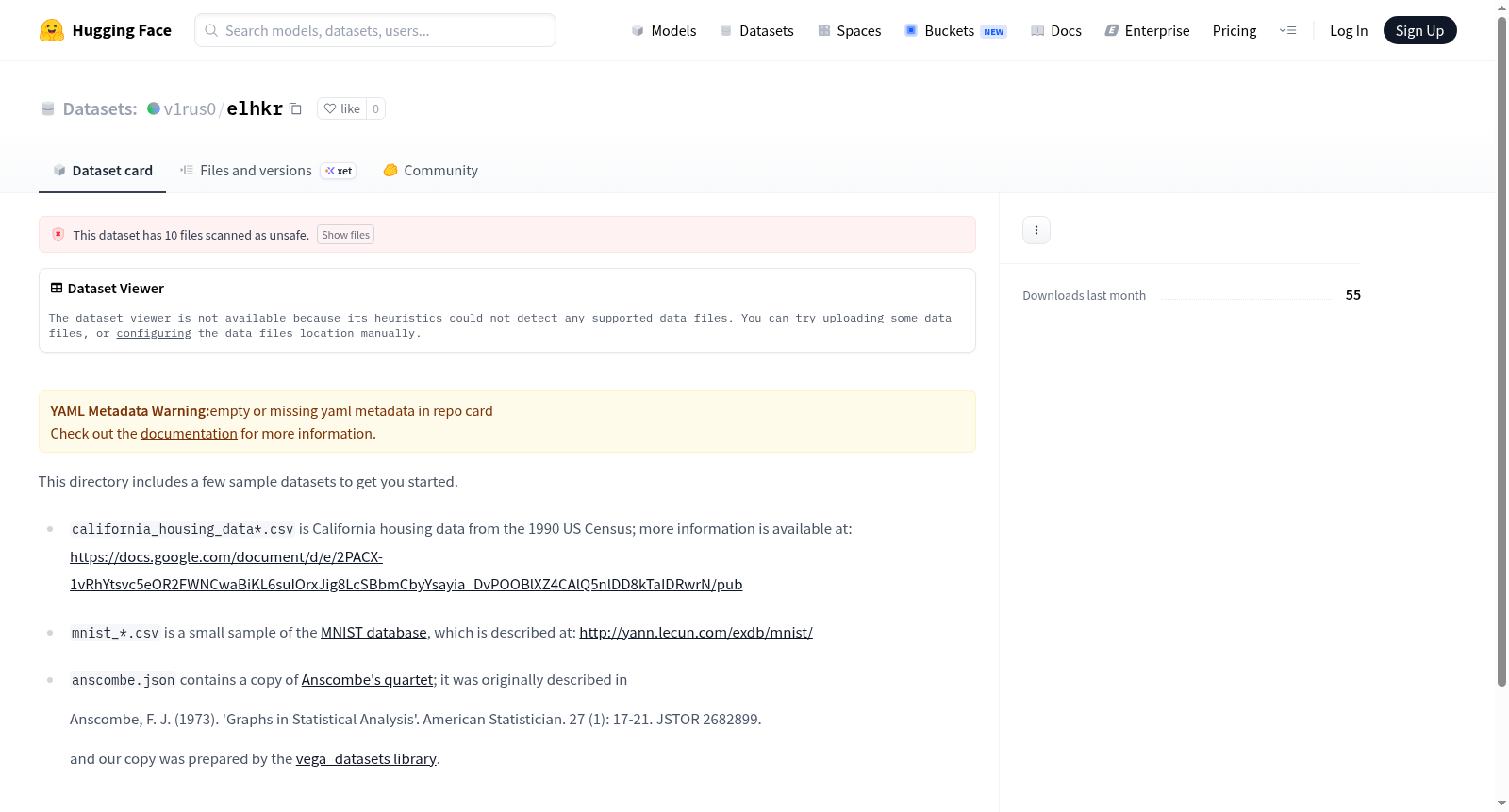
Task: Click the downloads count '55'
Action: [x=1352, y=295]
